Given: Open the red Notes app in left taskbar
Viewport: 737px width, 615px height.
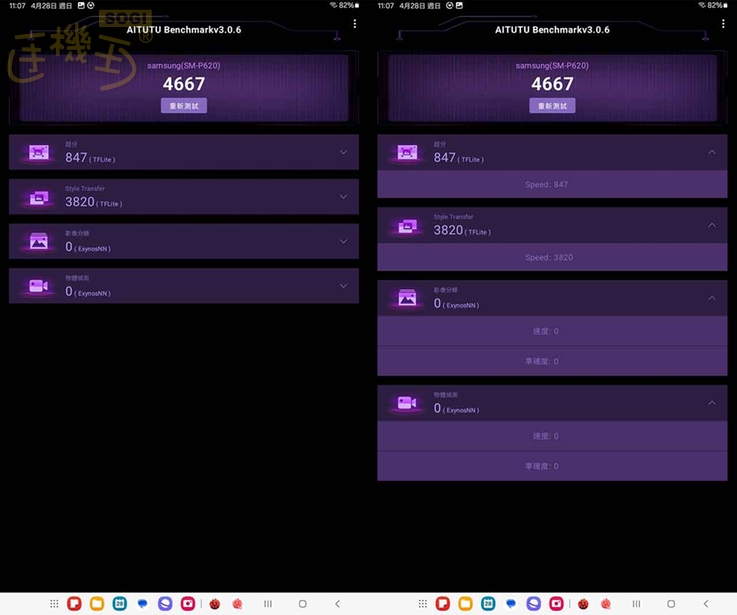Looking at the screenshot, I should click(74, 604).
